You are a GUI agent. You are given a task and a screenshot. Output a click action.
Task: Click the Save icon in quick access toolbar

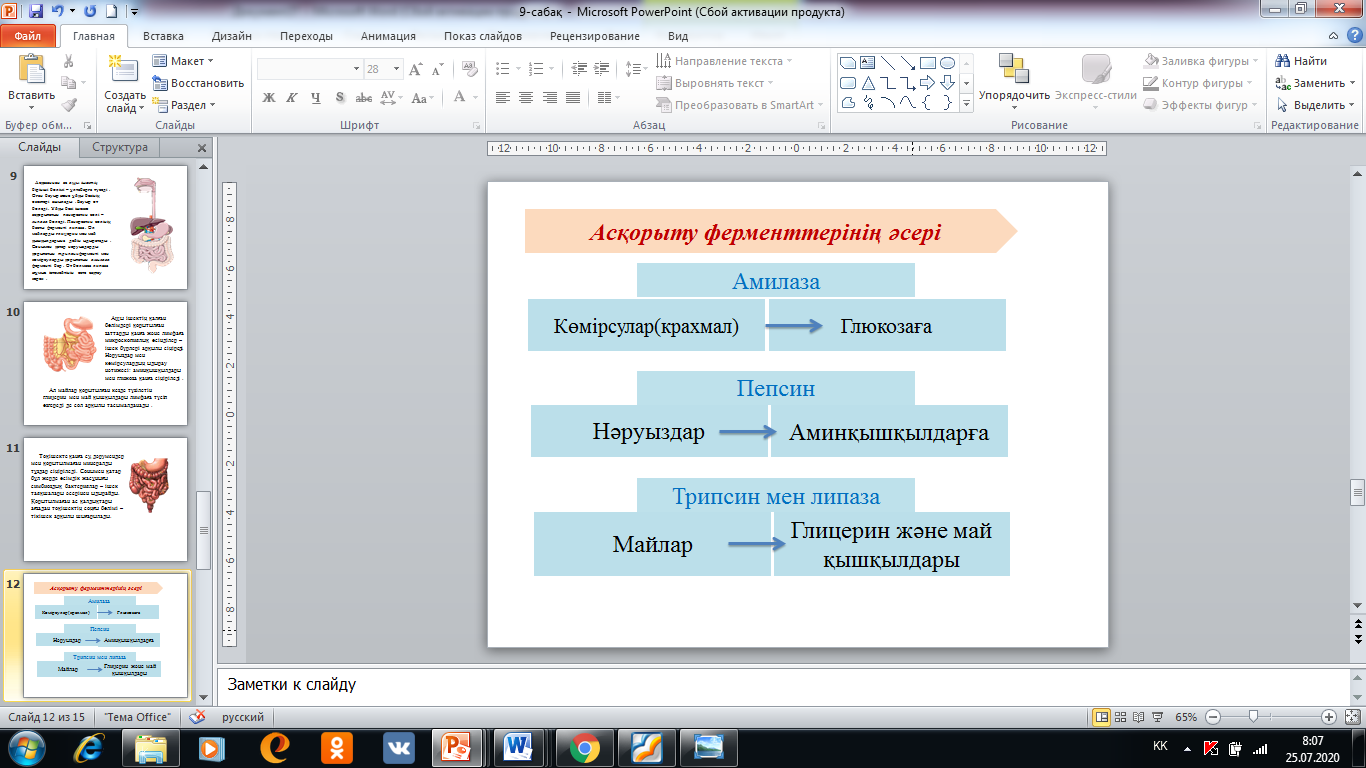(36, 12)
